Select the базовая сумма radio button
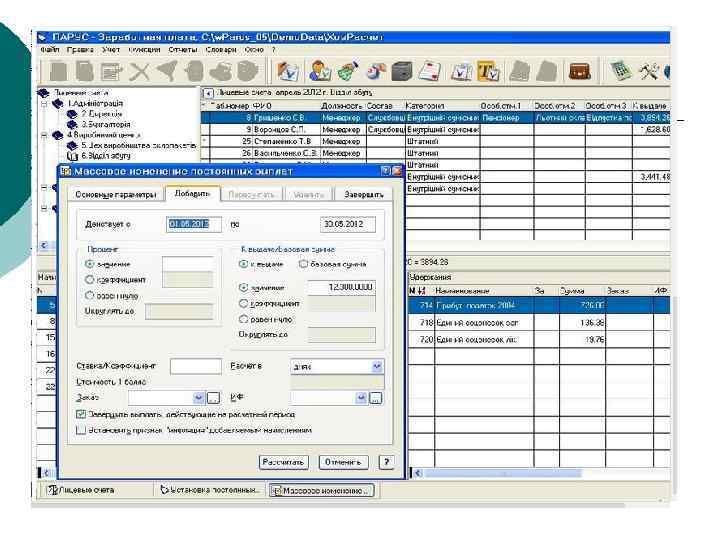The width and height of the screenshot is (720, 540). pyautogui.click(x=303, y=264)
